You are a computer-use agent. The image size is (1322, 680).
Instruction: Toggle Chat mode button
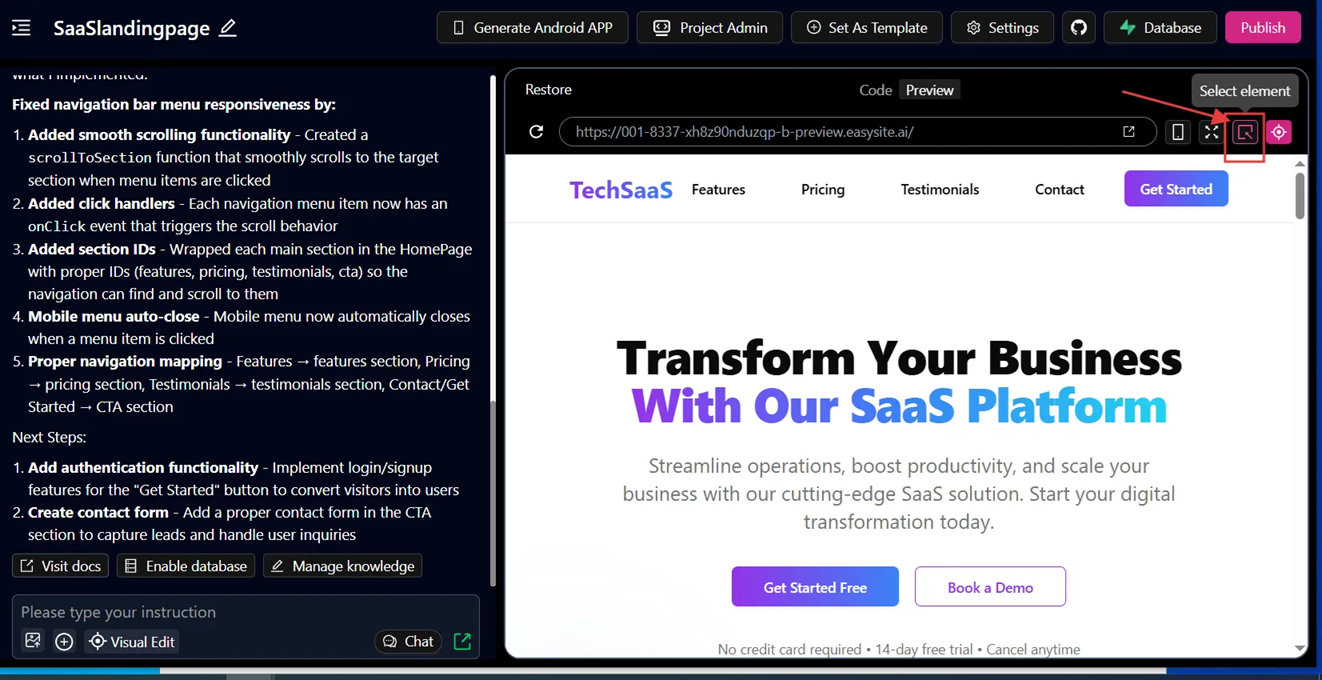[x=408, y=642]
